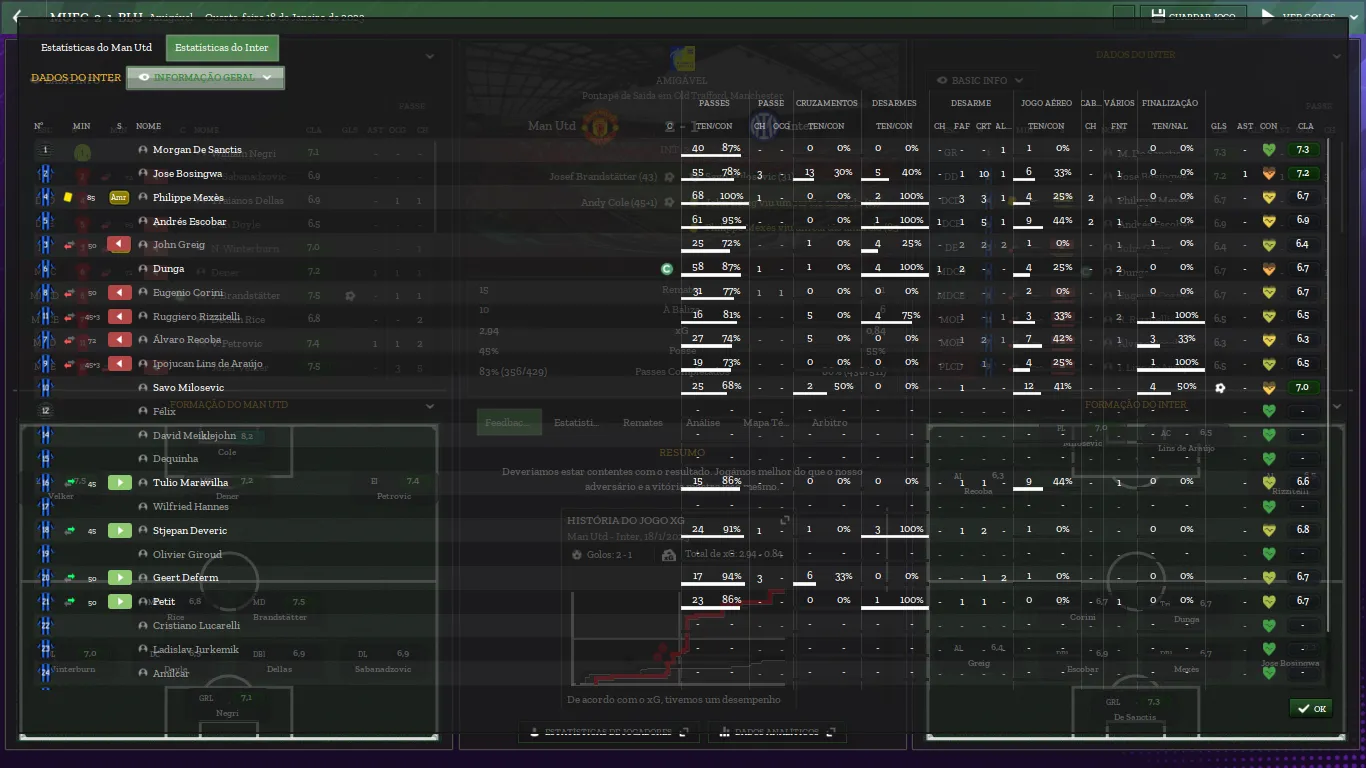Click the Guardar Jogo save button

[1196, 17]
